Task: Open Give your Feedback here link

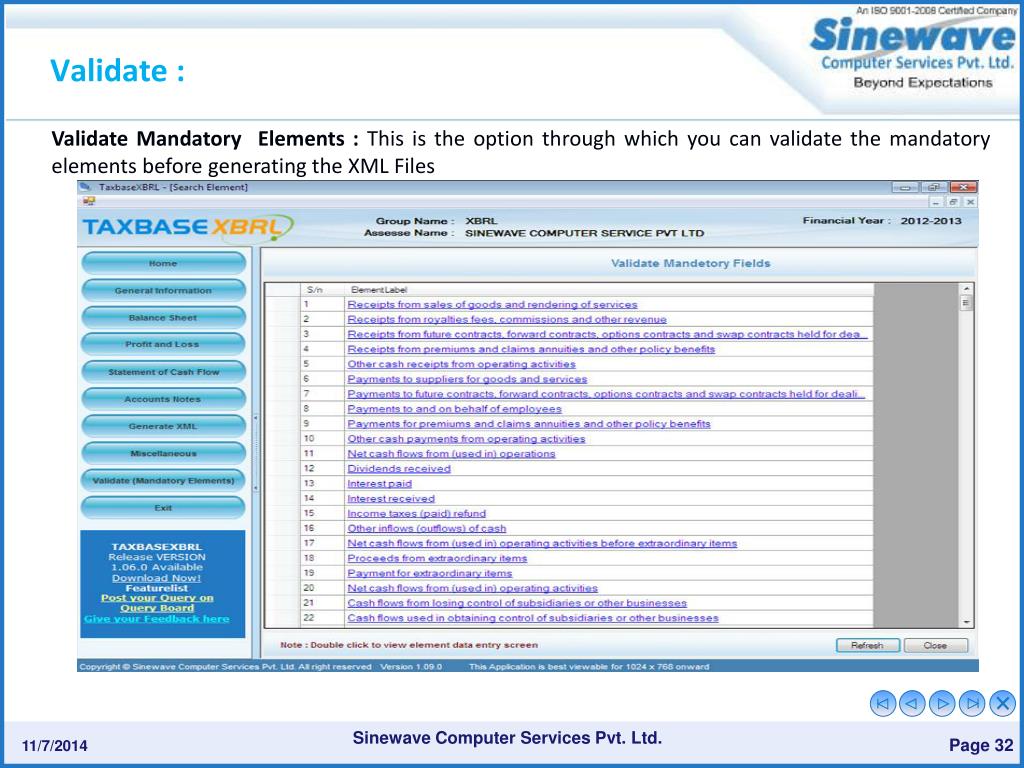Action: coord(157,618)
